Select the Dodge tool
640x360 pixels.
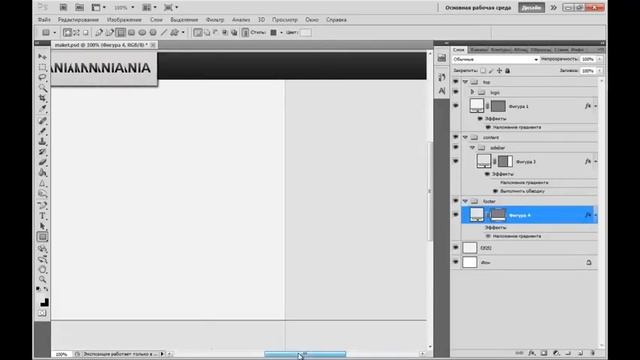tap(42, 193)
